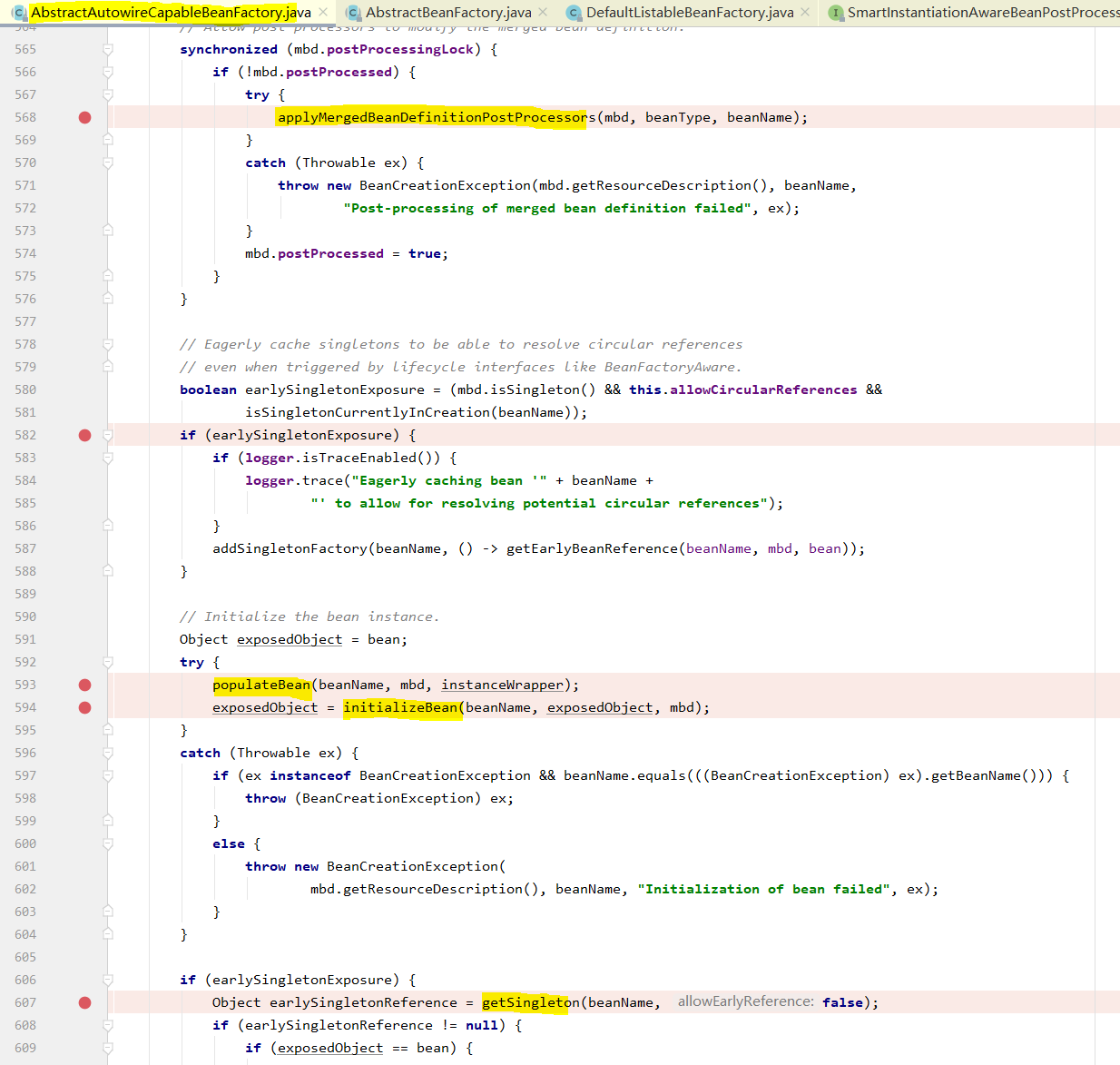Collapse the if block at line 566

pyautogui.click(x=108, y=72)
